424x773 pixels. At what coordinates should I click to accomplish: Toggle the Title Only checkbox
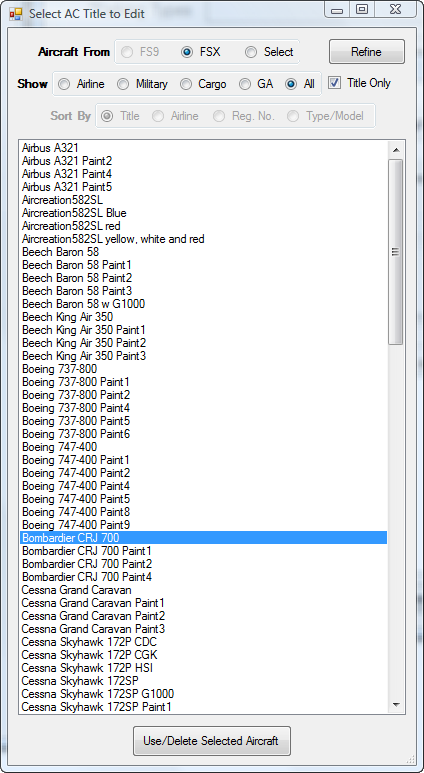point(335,83)
